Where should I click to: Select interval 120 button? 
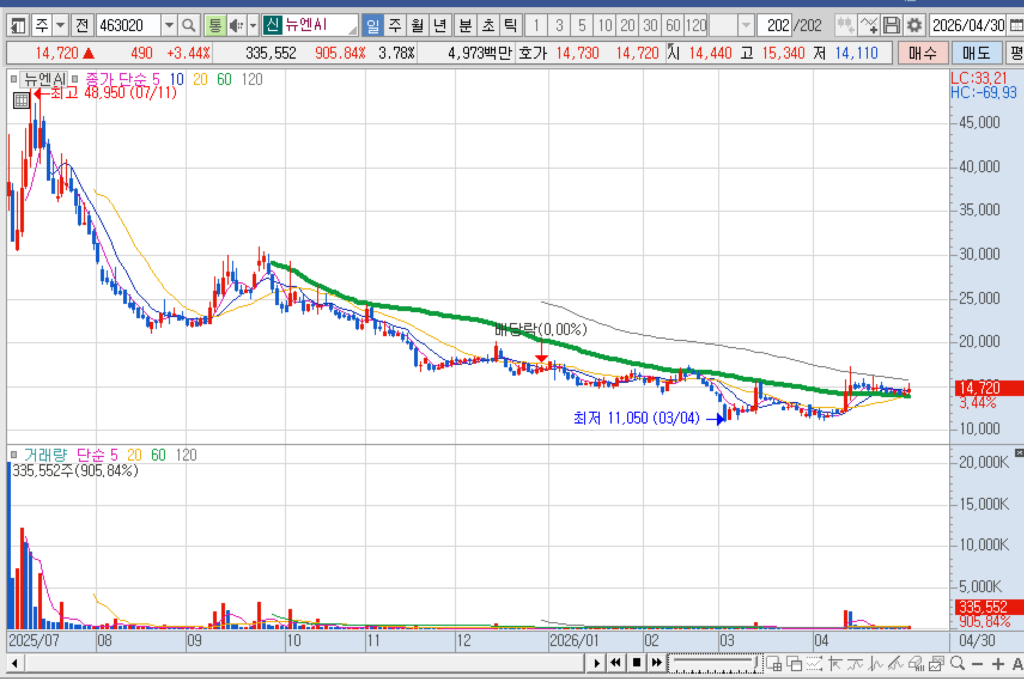[x=696, y=25]
